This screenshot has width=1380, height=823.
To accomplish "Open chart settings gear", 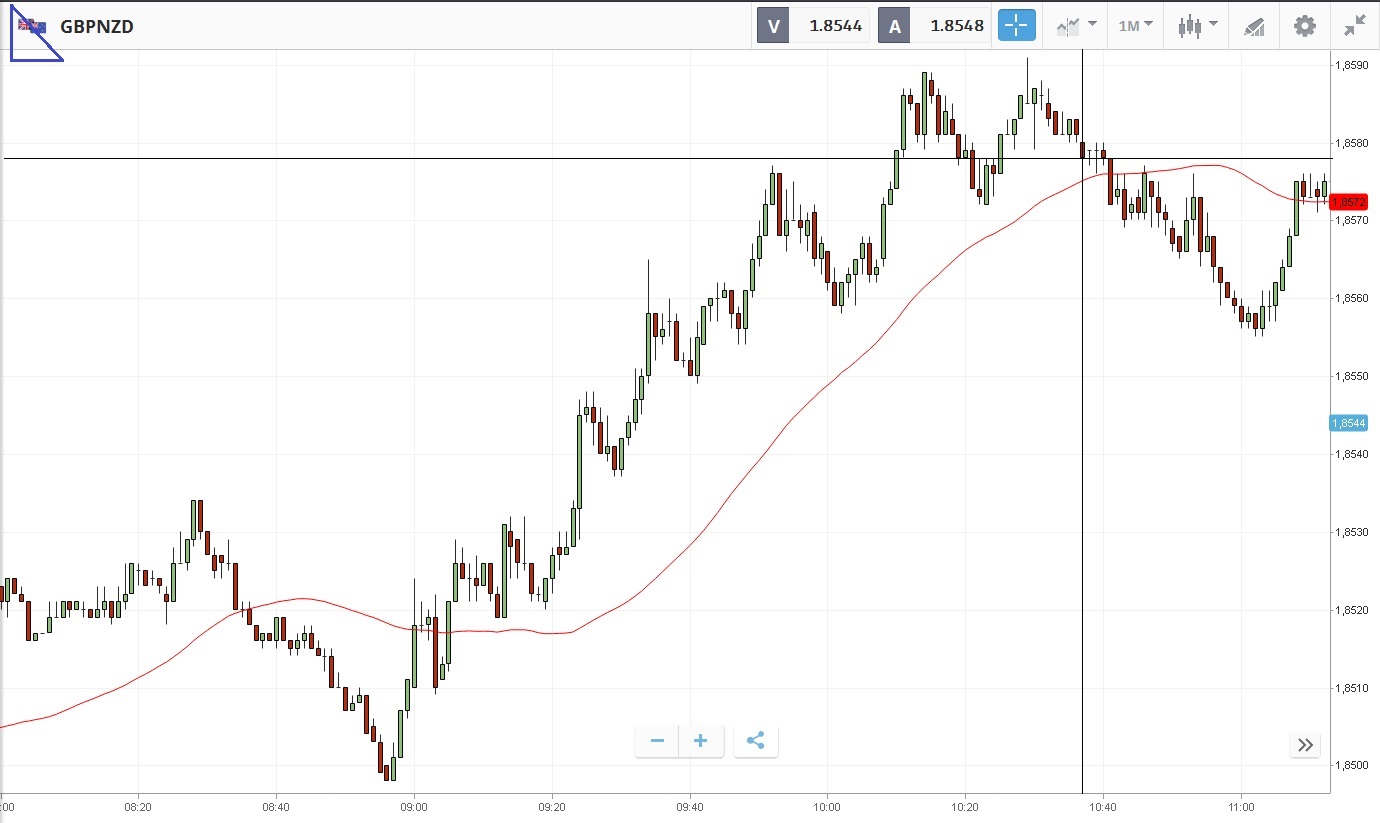I will click(x=1305, y=26).
